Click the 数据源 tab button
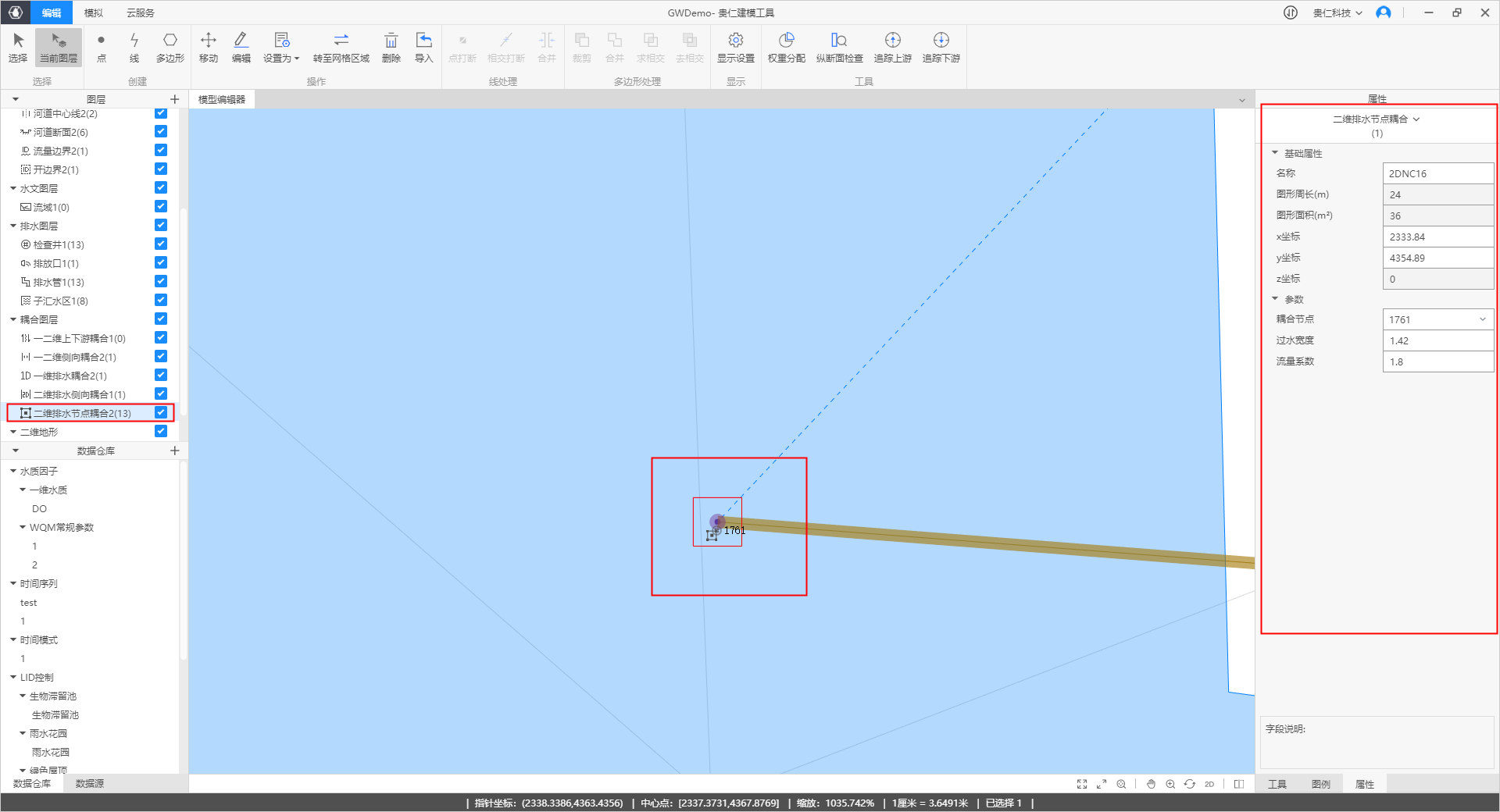Viewport: 1500px width, 812px height. pyautogui.click(x=90, y=783)
